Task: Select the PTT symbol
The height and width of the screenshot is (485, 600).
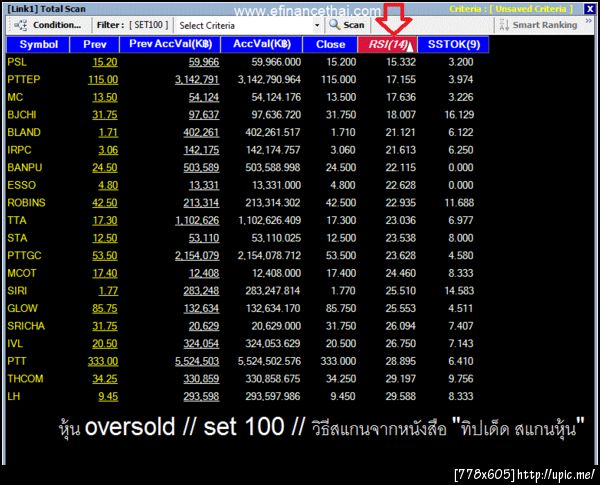Action: pos(17,361)
